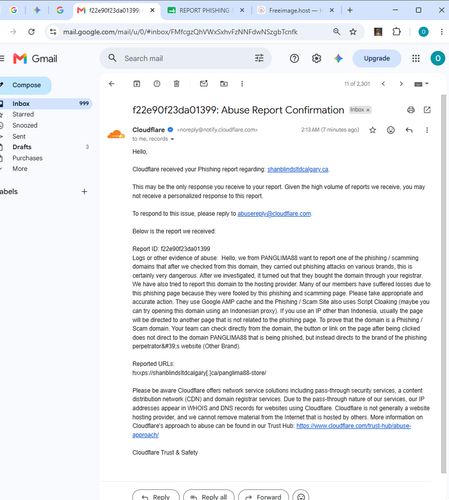Open email toolbar more options menu

(x=242, y=84)
